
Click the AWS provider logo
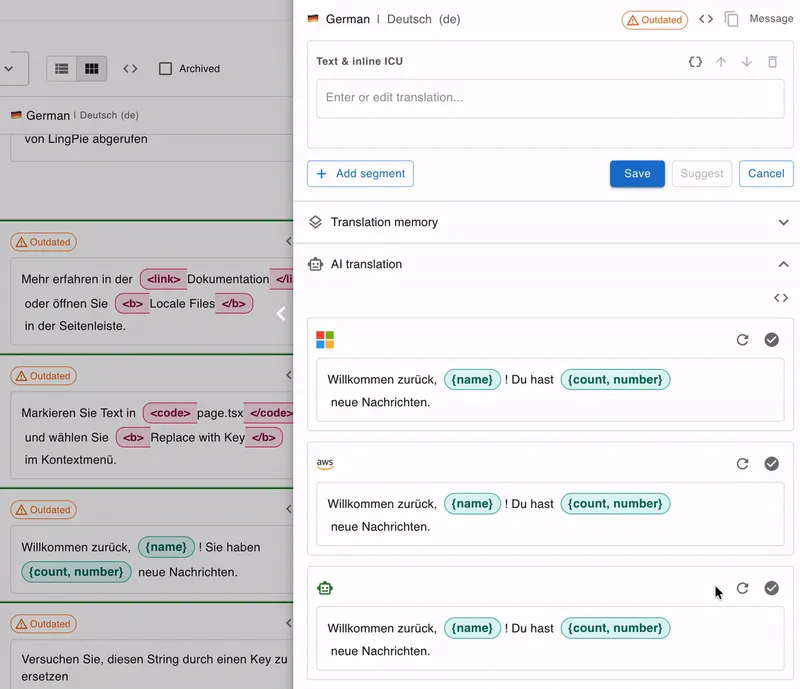point(325,463)
